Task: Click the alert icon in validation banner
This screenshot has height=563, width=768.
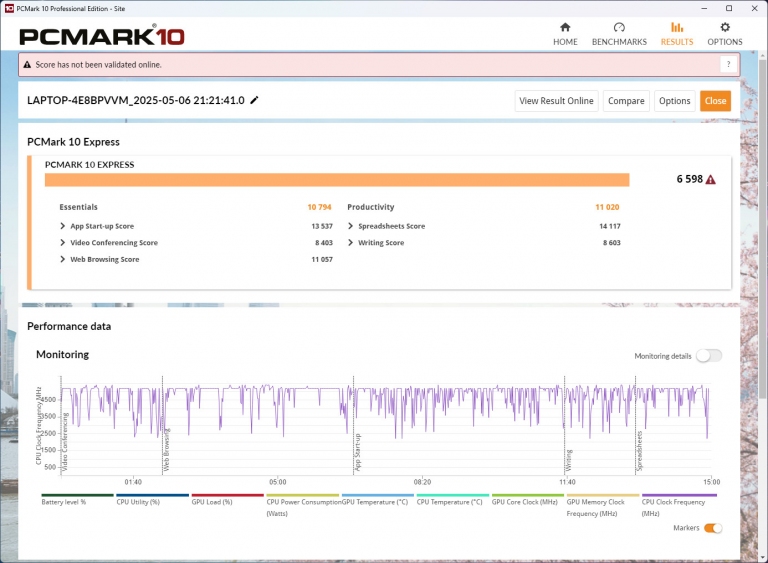Action: tap(27, 65)
